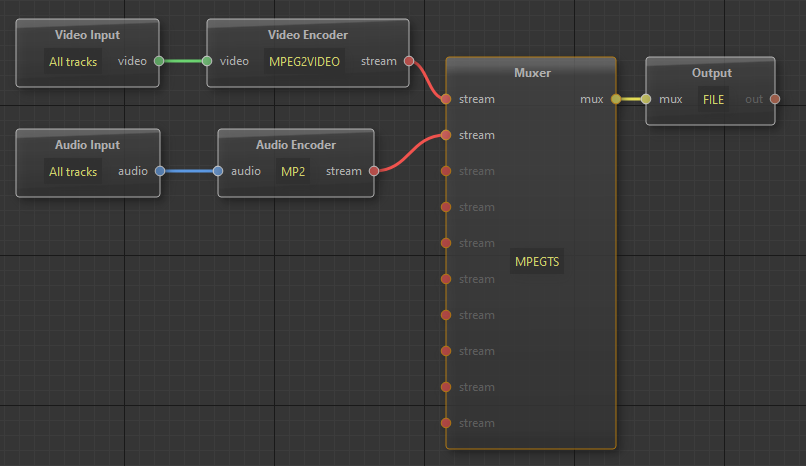Click the last unused stream port on Muxer
Screen dimensions: 806x466
pos(446,423)
